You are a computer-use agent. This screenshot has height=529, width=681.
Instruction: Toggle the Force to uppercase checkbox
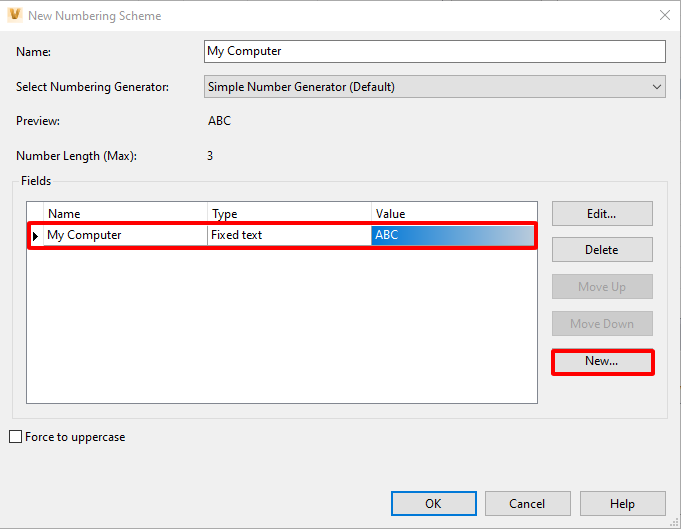(16, 436)
